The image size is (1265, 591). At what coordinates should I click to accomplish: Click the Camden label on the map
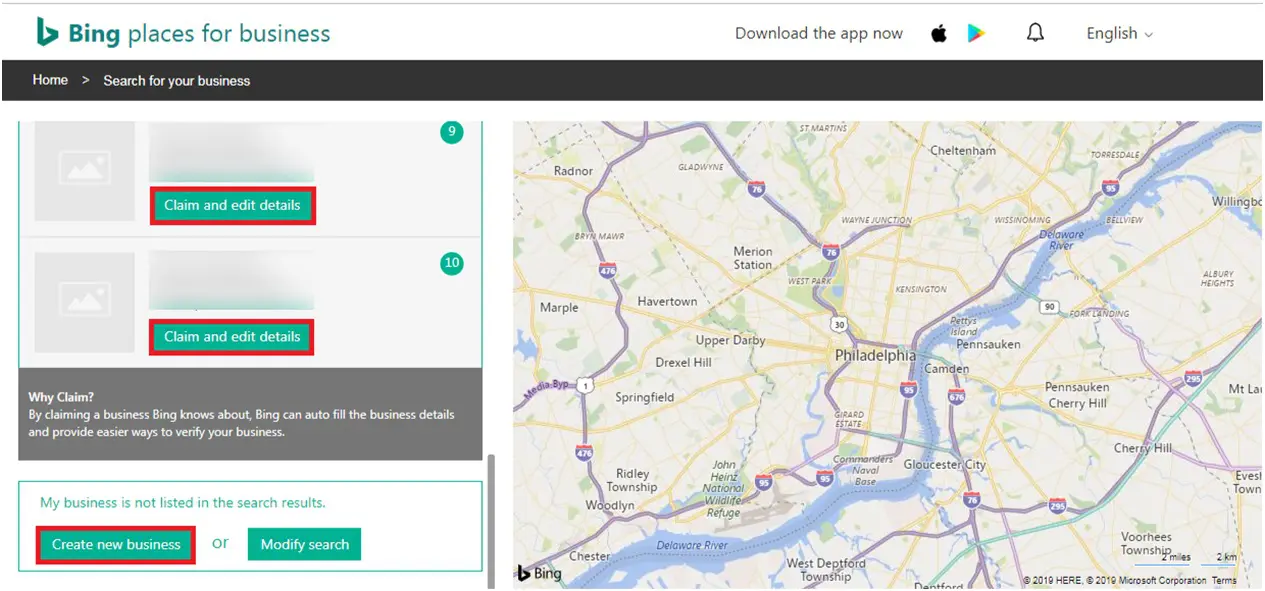click(947, 368)
